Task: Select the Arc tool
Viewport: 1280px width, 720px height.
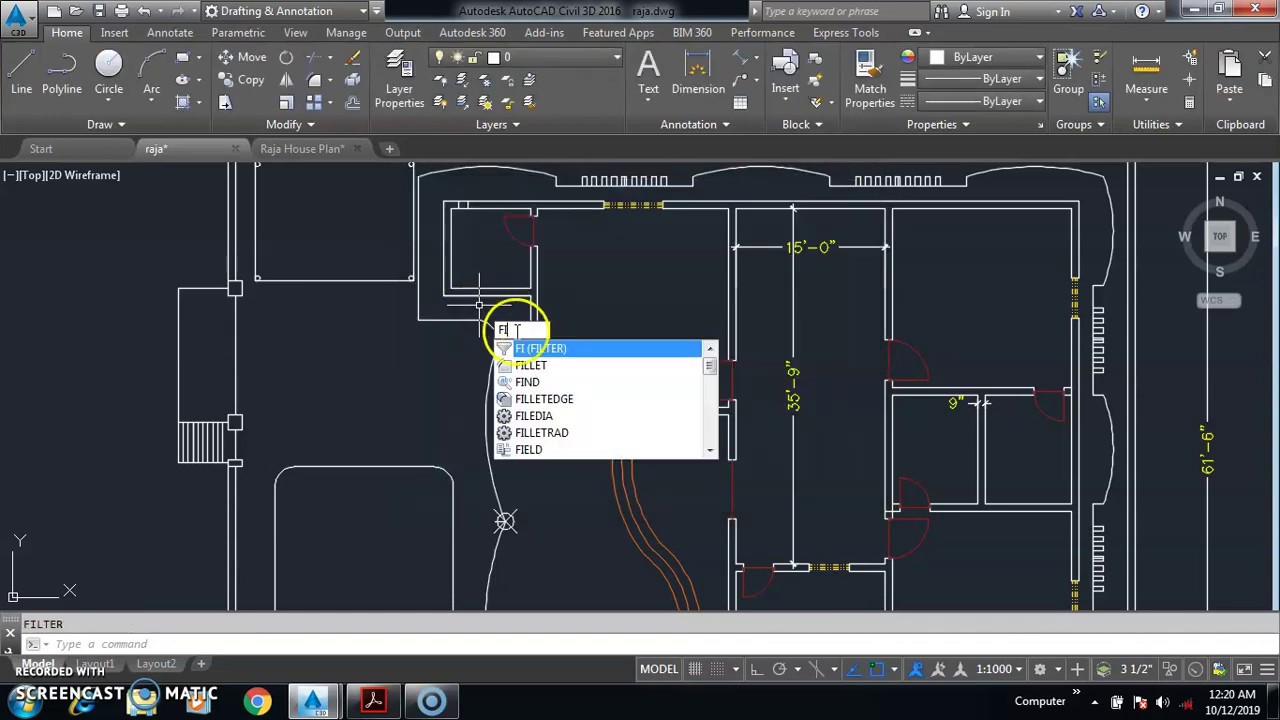Action: pyautogui.click(x=151, y=75)
